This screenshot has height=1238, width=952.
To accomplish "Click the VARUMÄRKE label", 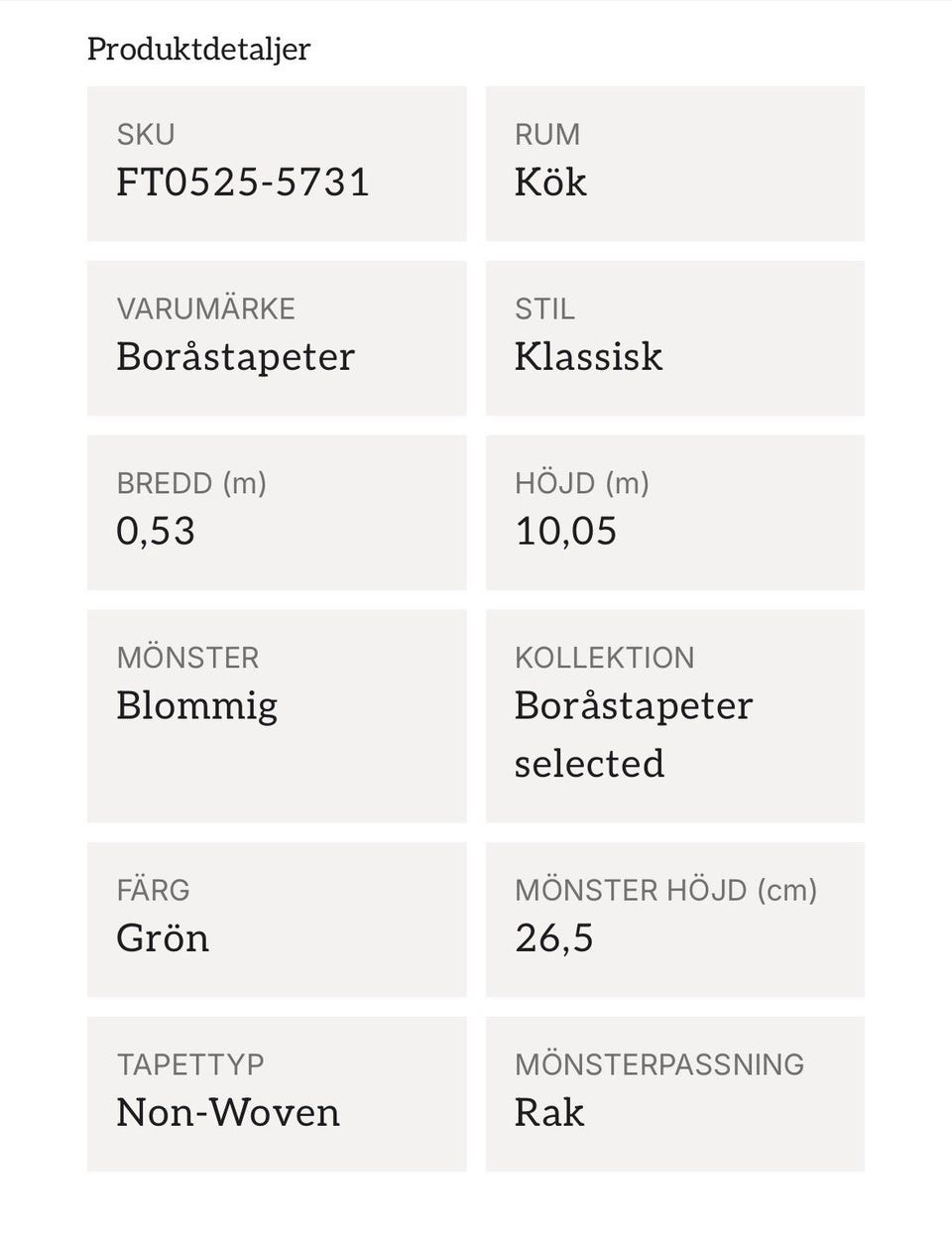I will click(205, 309).
